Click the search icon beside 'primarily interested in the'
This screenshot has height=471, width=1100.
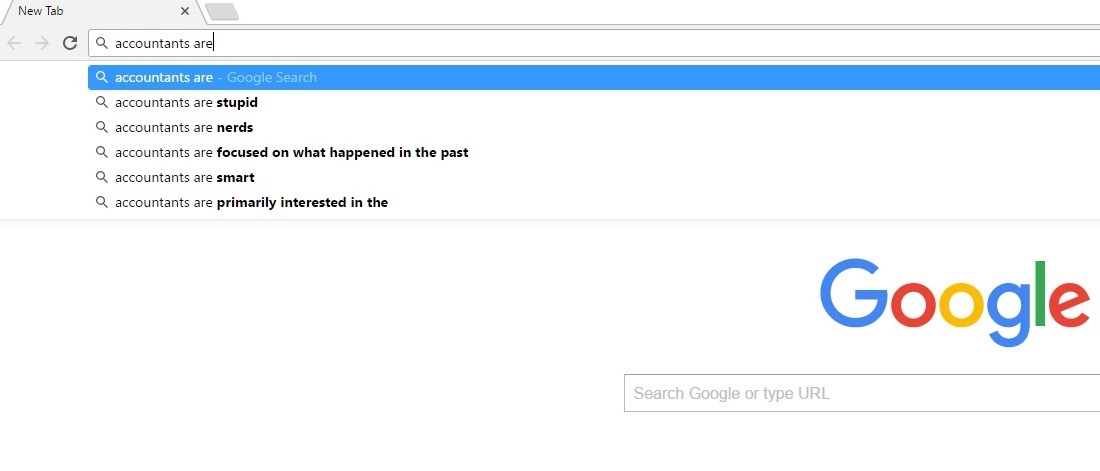pos(102,203)
